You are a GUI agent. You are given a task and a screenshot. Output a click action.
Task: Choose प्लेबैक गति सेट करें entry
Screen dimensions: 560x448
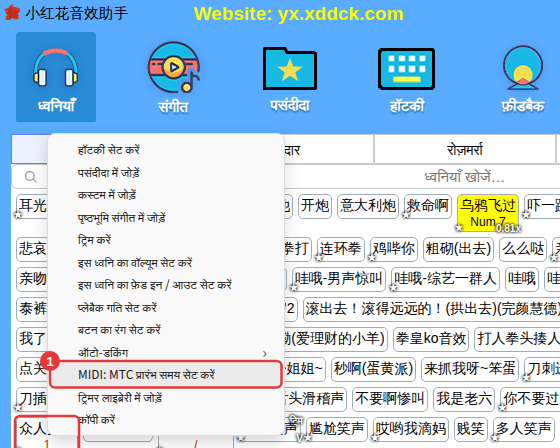tap(166, 308)
